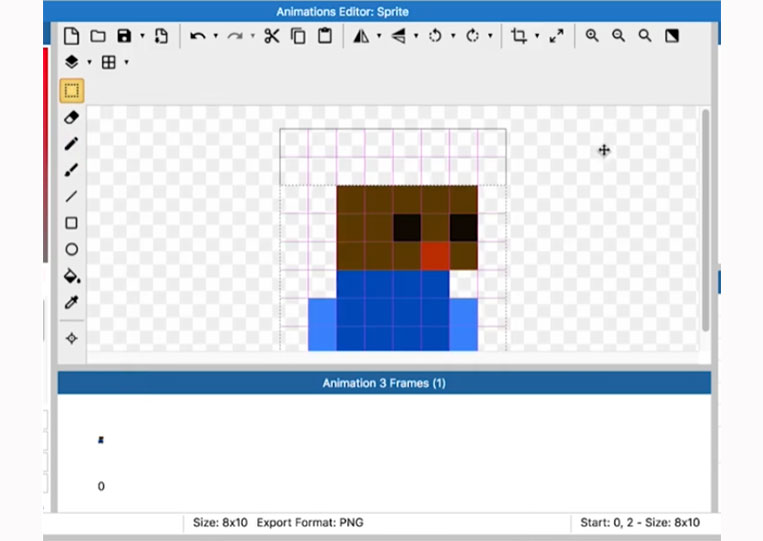
Task: Select frame 0 thumbnail in frames panel
Action: [101, 440]
